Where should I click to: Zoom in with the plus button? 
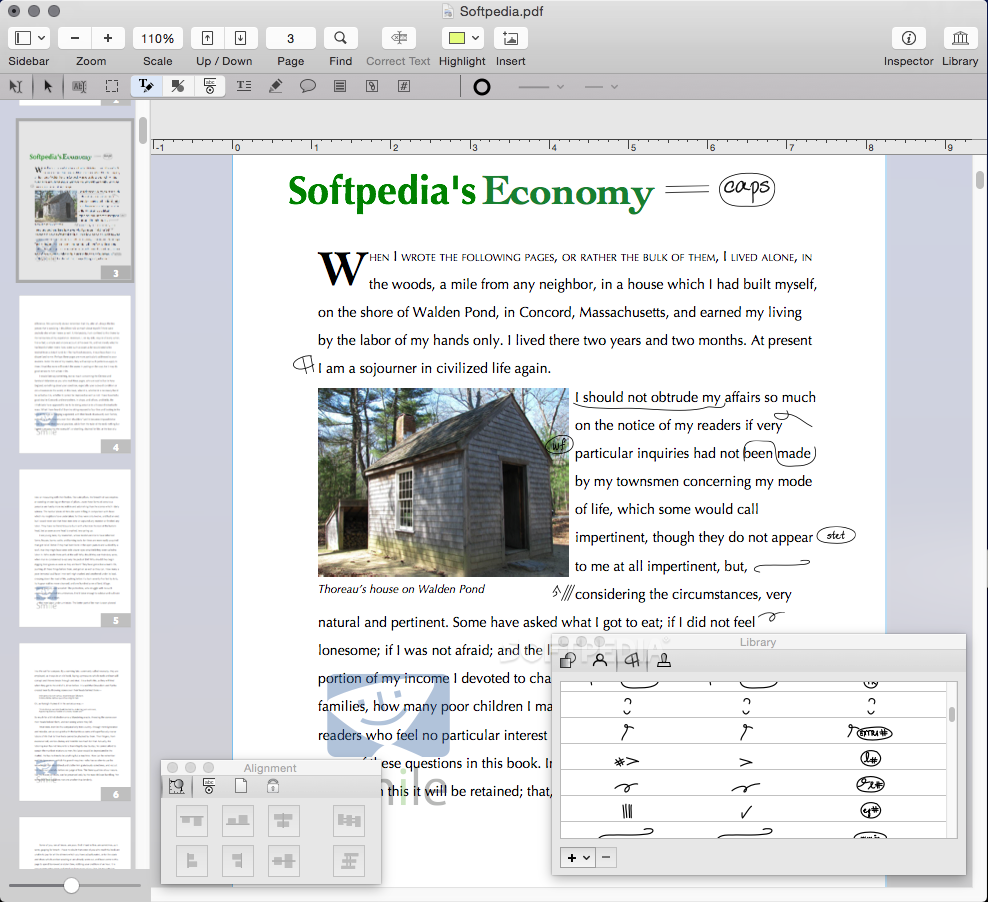click(108, 38)
